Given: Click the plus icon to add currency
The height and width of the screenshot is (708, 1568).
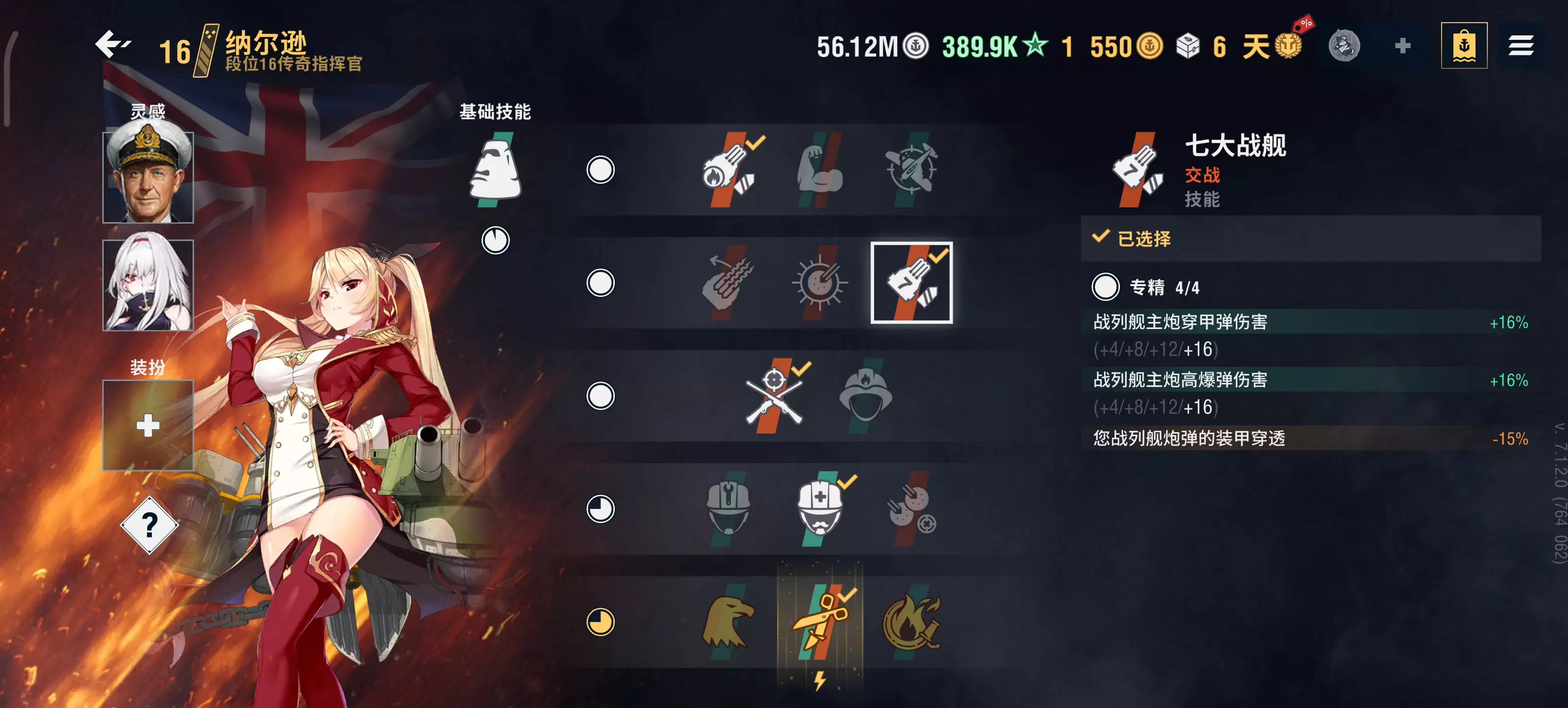Looking at the screenshot, I should [1402, 46].
